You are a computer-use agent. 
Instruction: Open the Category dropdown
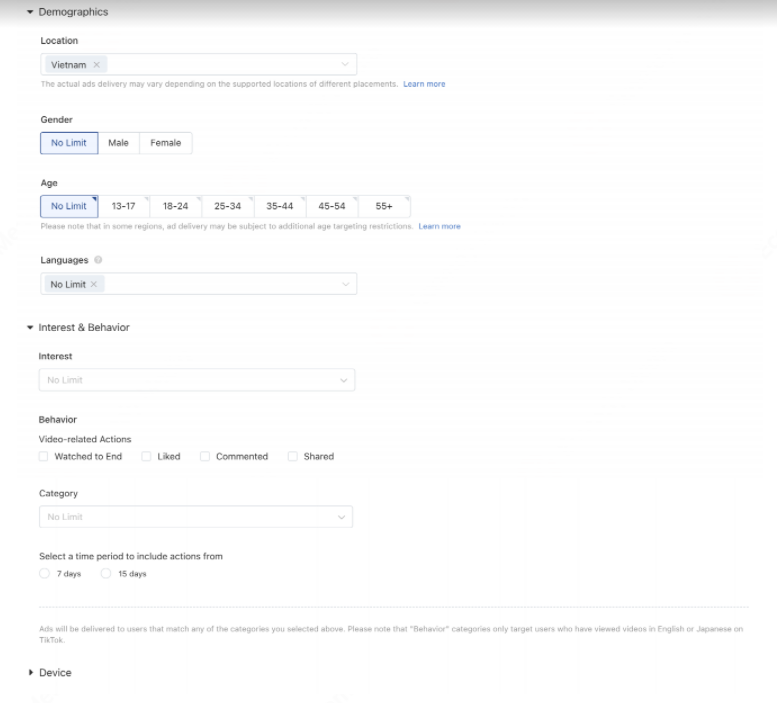pos(342,517)
